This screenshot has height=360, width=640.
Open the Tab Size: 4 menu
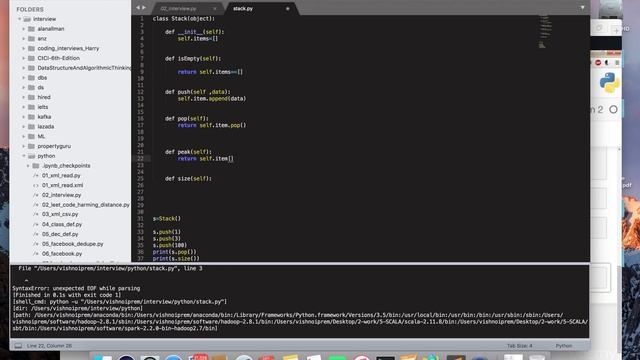[x=520, y=346]
